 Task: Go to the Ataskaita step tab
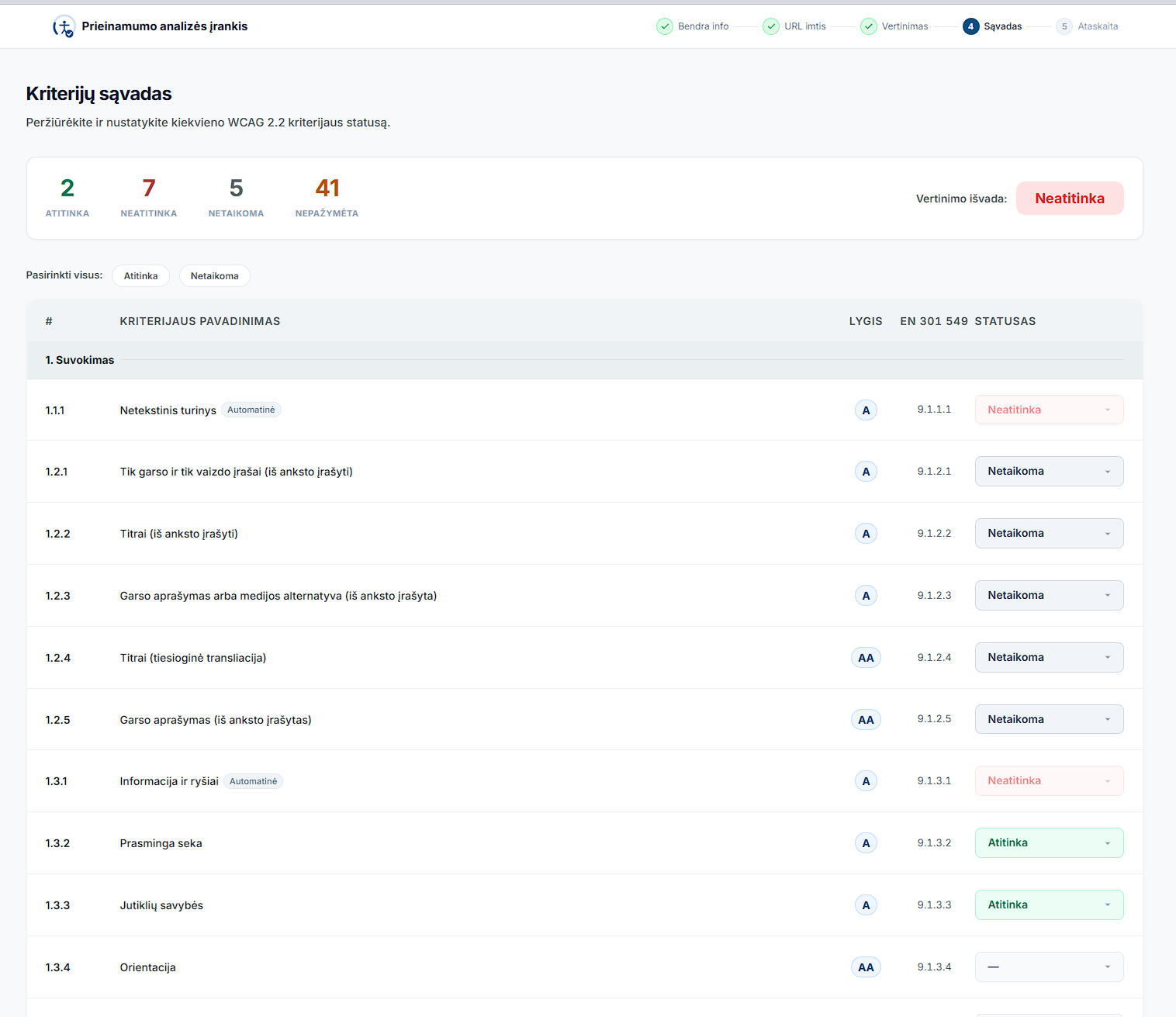click(x=1098, y=26)
